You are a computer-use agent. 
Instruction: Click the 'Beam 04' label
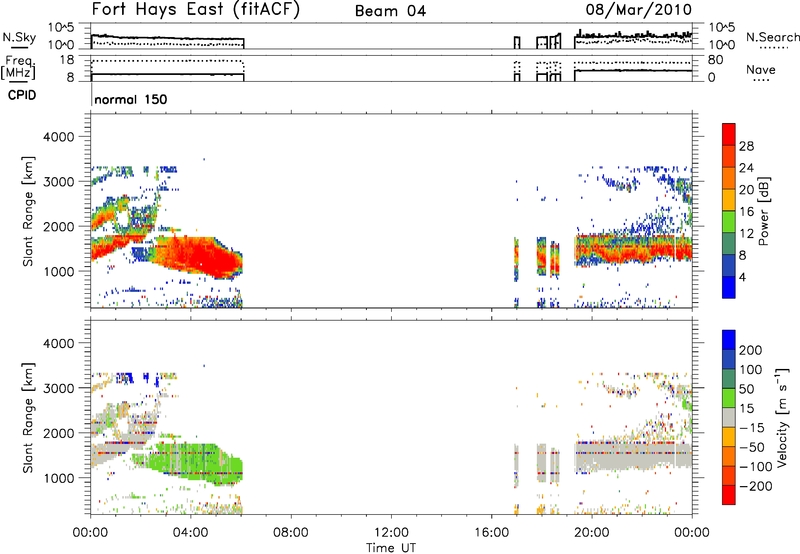390,11
